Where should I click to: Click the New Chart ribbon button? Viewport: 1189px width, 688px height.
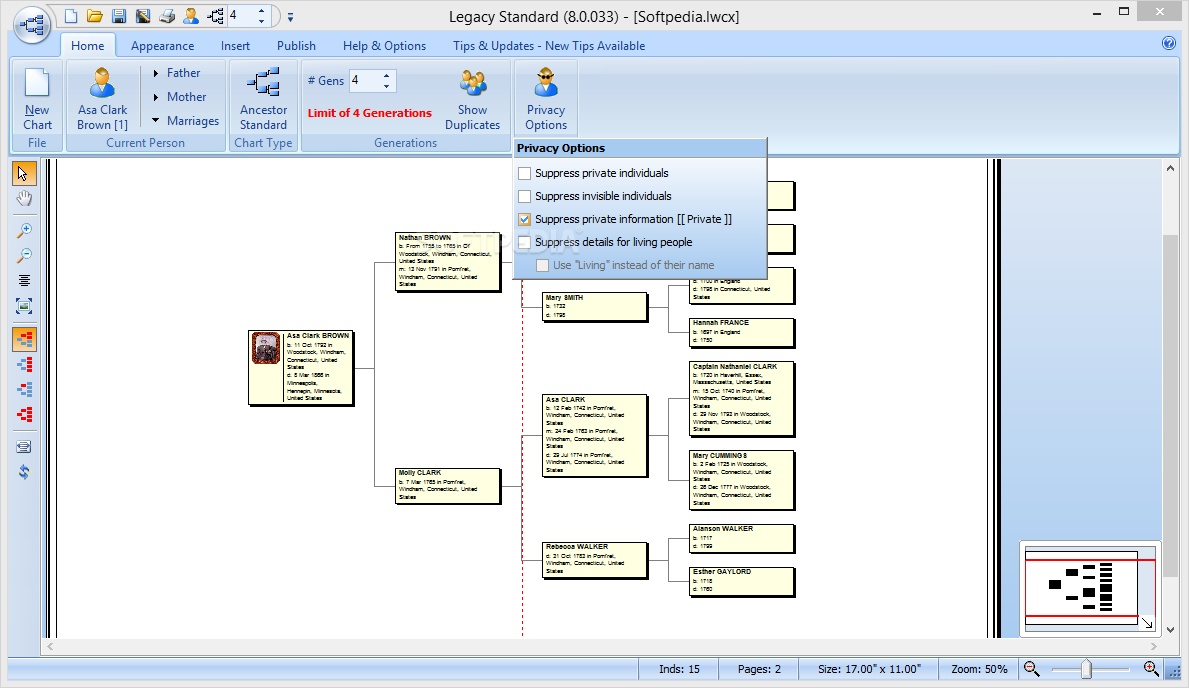(37, 99)
